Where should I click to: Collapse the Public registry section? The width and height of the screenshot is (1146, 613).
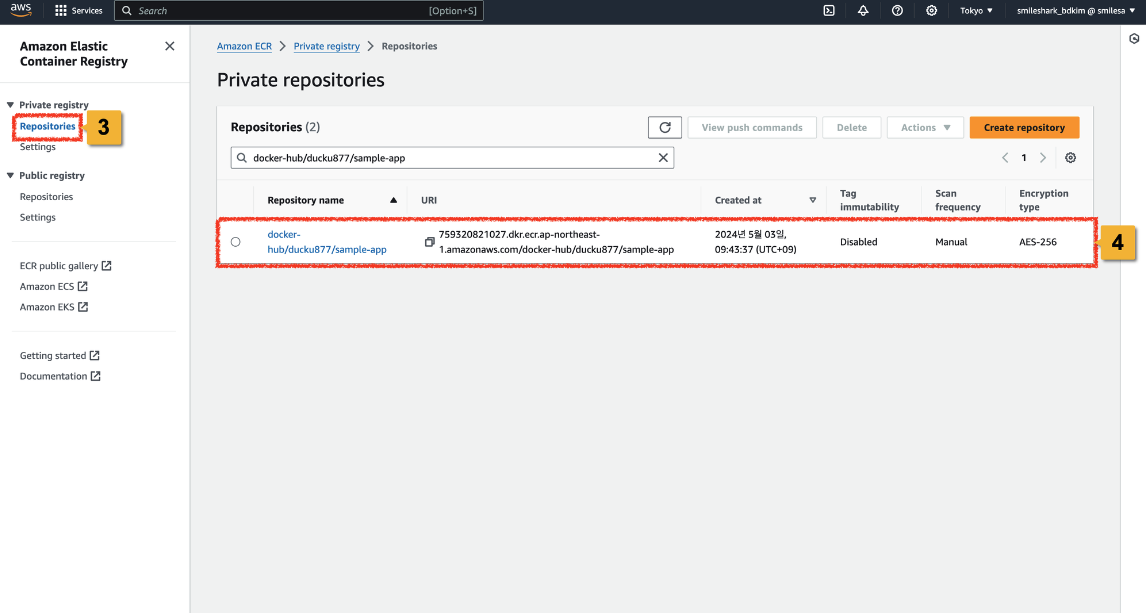[x=11, y=176]
